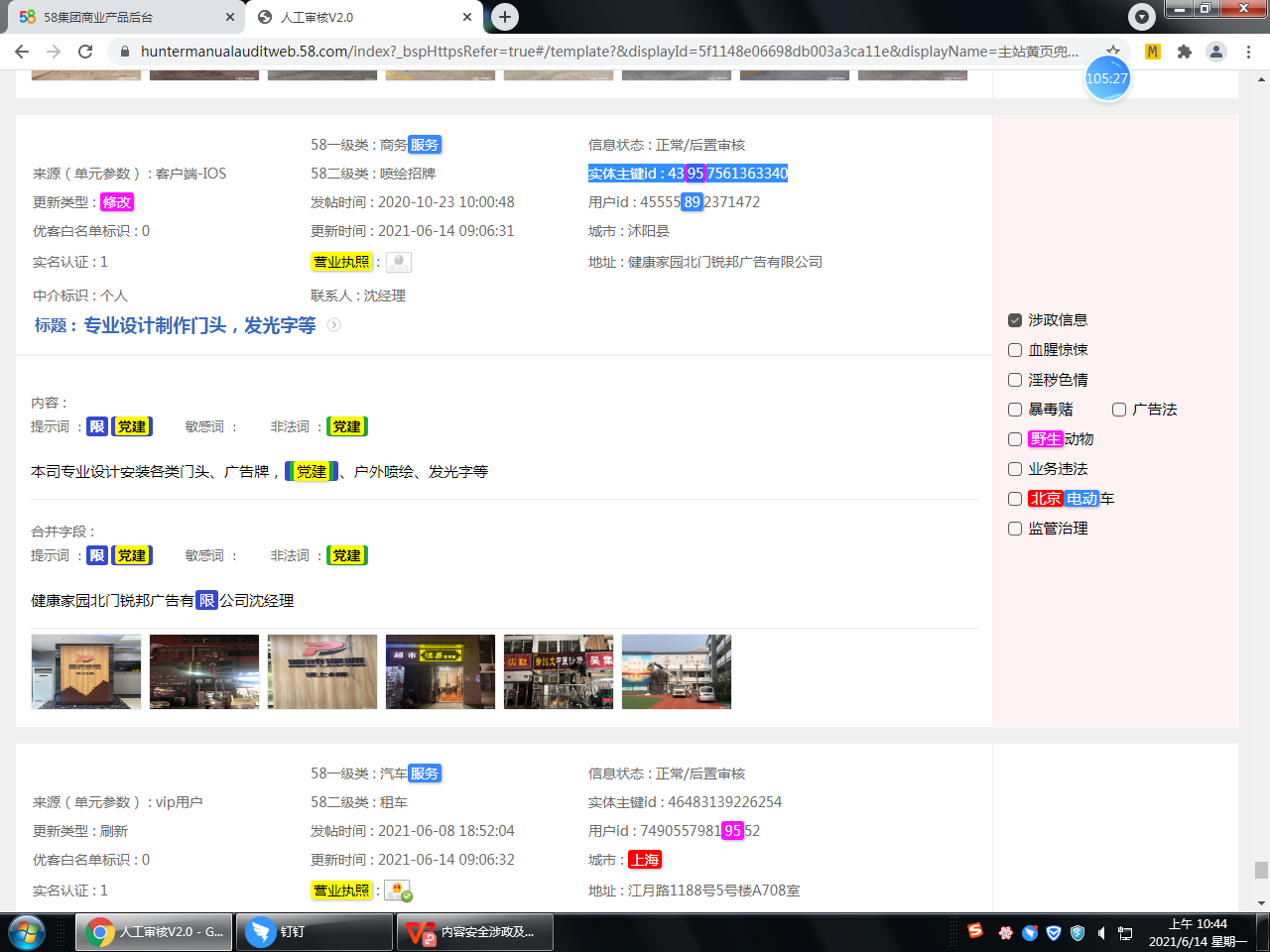Click the Windows Start button

pos(27,932)
